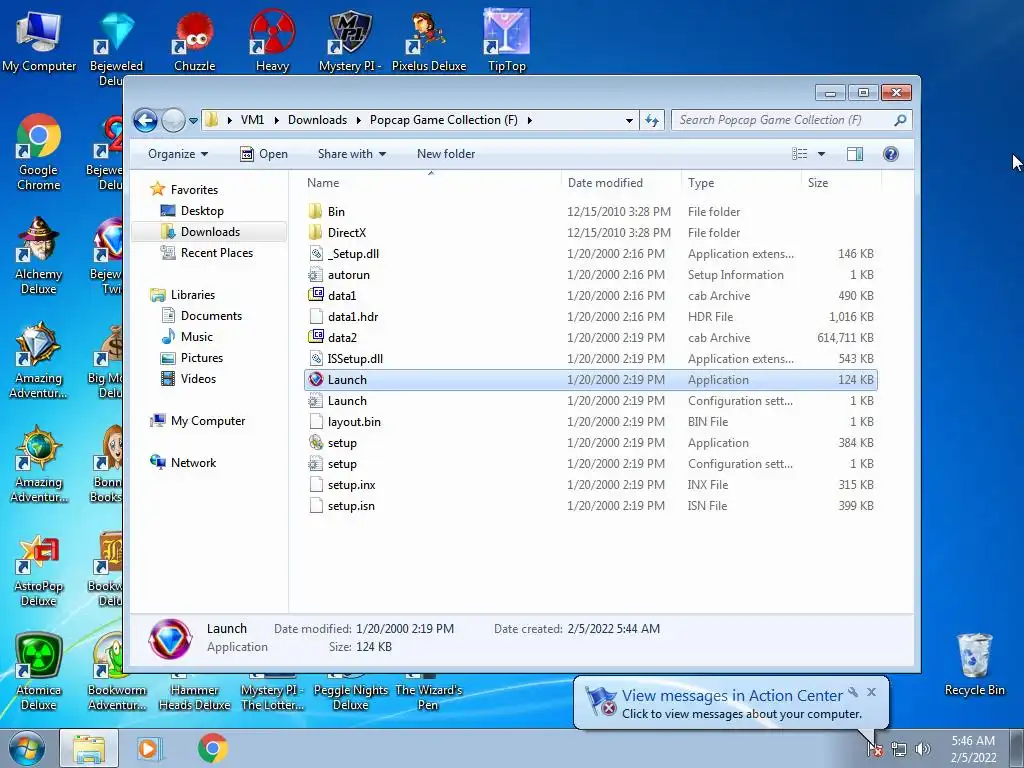Click the Action Center flag tray icon
This screenshot has width=1024, height=768.
[874, 750]
